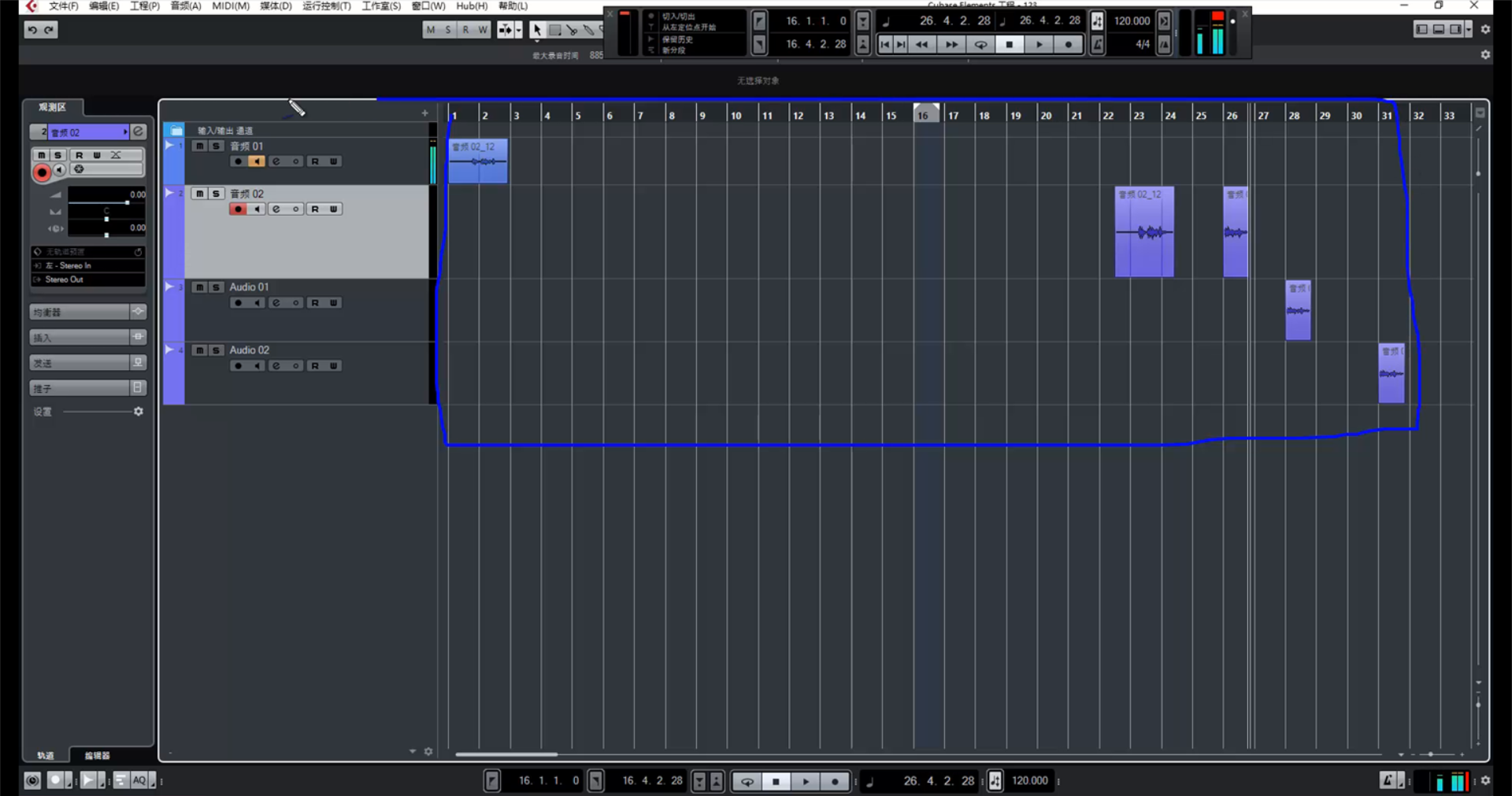Screen dimensions: 1512x796
Task: Open the window layout dropdown arrow
Action: click(1469, 30)
